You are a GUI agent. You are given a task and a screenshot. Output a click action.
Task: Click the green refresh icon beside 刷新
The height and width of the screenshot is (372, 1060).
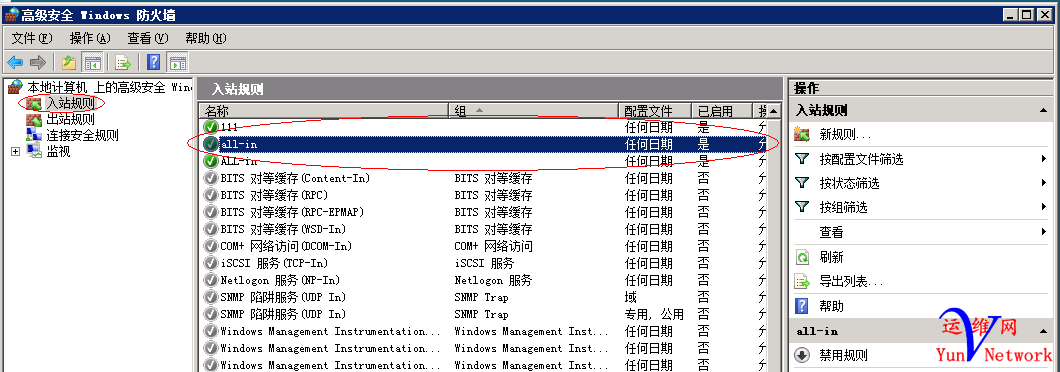coord(802,257)
